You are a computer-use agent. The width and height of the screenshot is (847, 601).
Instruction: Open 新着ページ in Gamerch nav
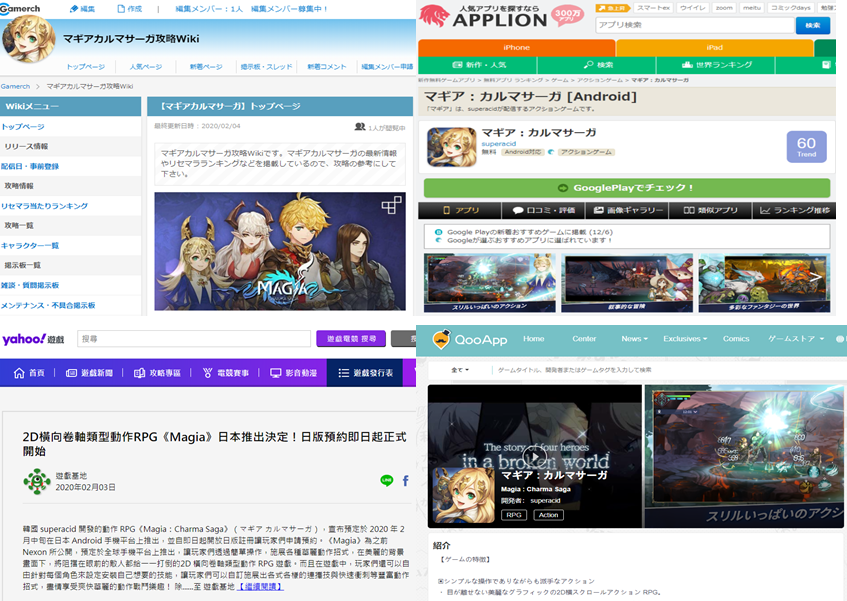point(206,67)
